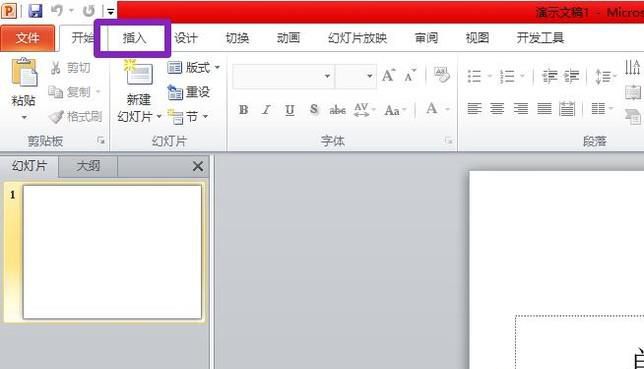Open the 幻灯片放映 (Slide Show) tab

click(x=357, y=38)
